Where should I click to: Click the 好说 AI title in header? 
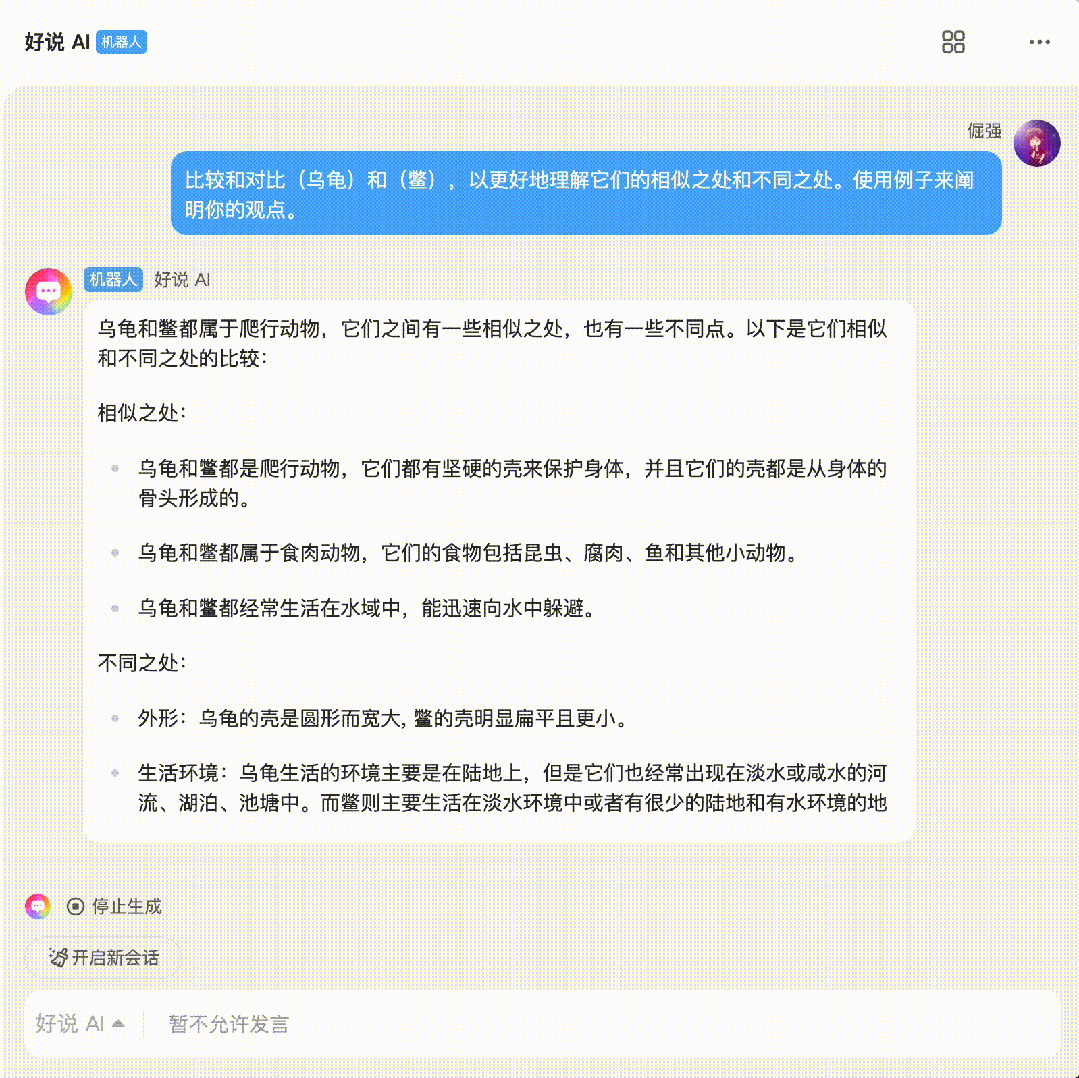tap(57, 42)
